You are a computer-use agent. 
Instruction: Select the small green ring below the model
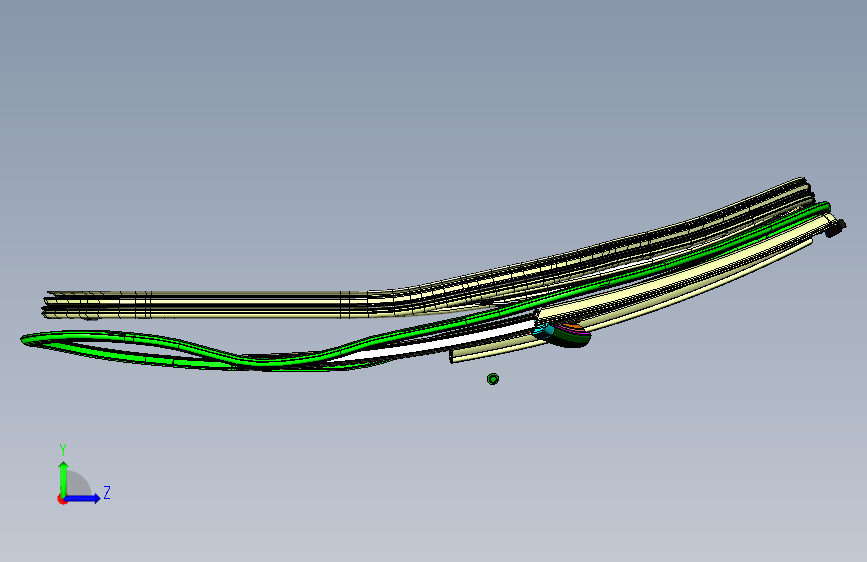[x=493, y=379]
